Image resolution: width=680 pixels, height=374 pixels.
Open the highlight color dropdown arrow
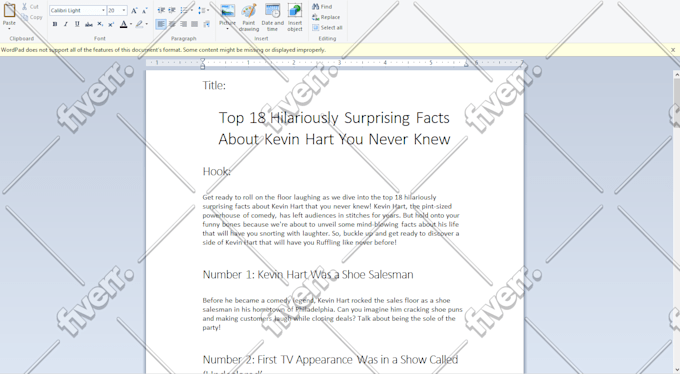coord(147,24)
